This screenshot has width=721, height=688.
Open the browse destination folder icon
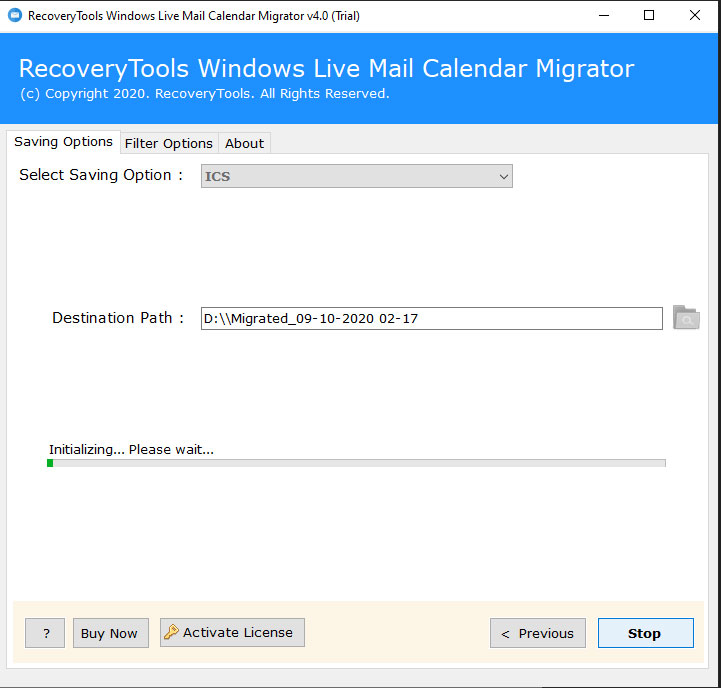click(686, 318)
